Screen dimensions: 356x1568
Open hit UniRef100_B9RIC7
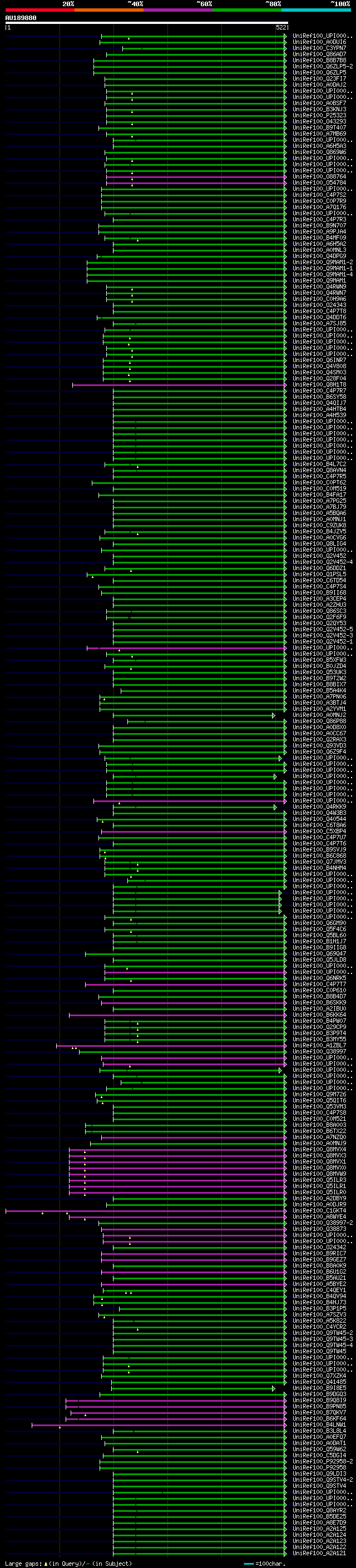pos(319,1253)
